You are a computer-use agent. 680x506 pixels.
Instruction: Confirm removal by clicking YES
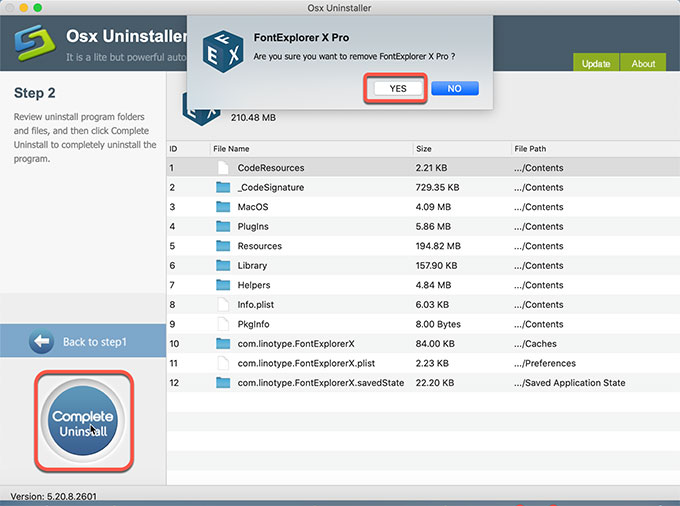click(398, 88)
